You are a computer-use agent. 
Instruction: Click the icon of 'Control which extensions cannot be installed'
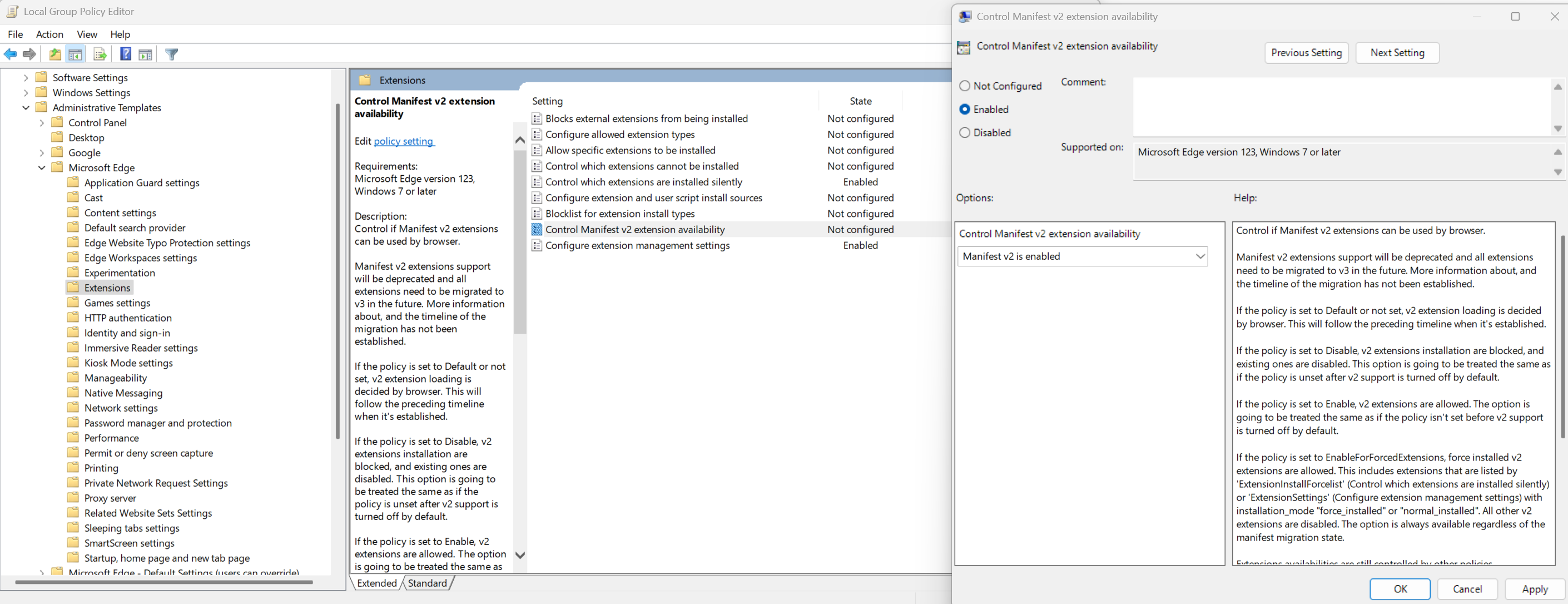[x=537, y=166]
